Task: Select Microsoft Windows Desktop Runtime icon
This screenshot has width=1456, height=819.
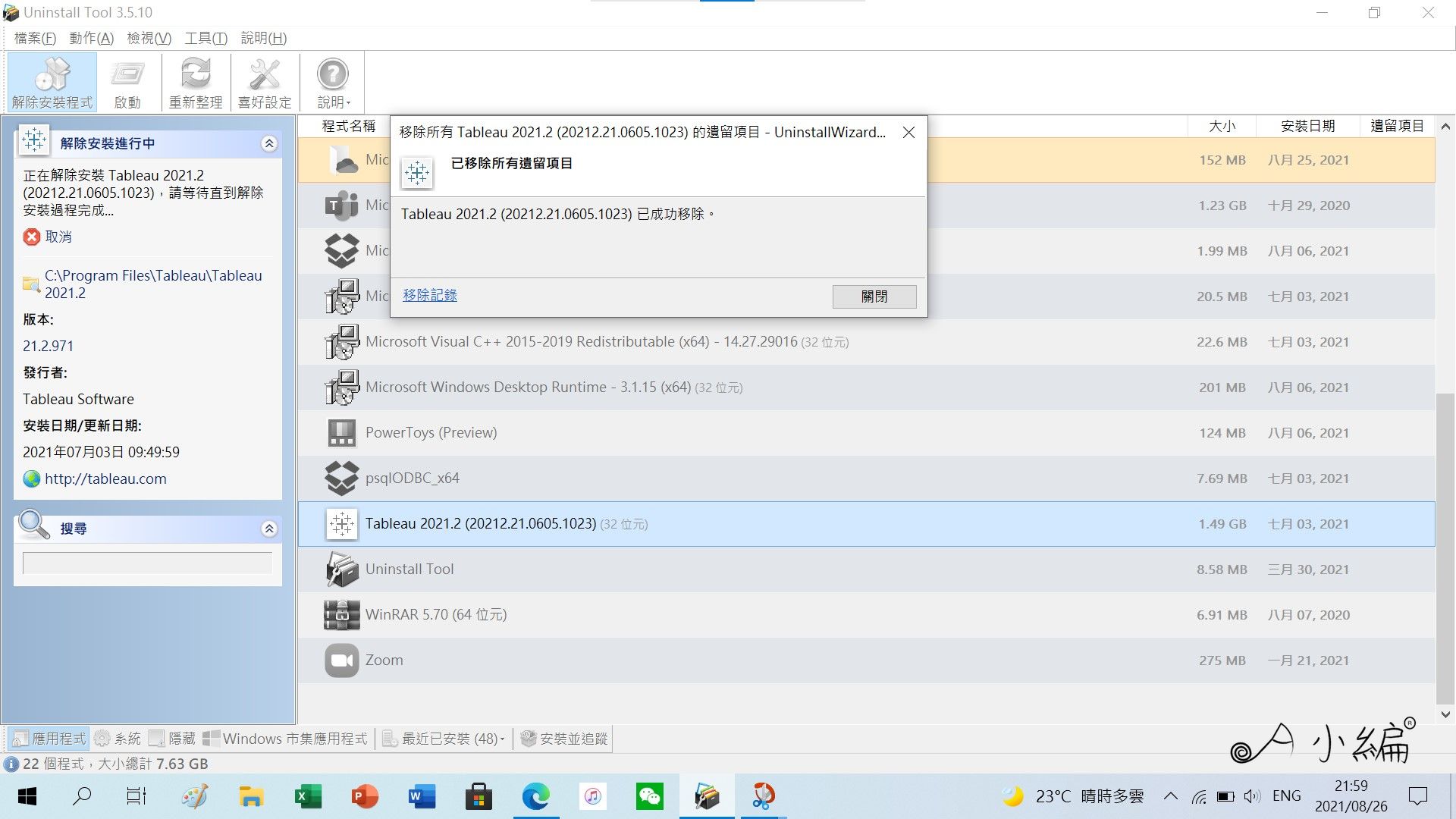Action: [341, 388]
